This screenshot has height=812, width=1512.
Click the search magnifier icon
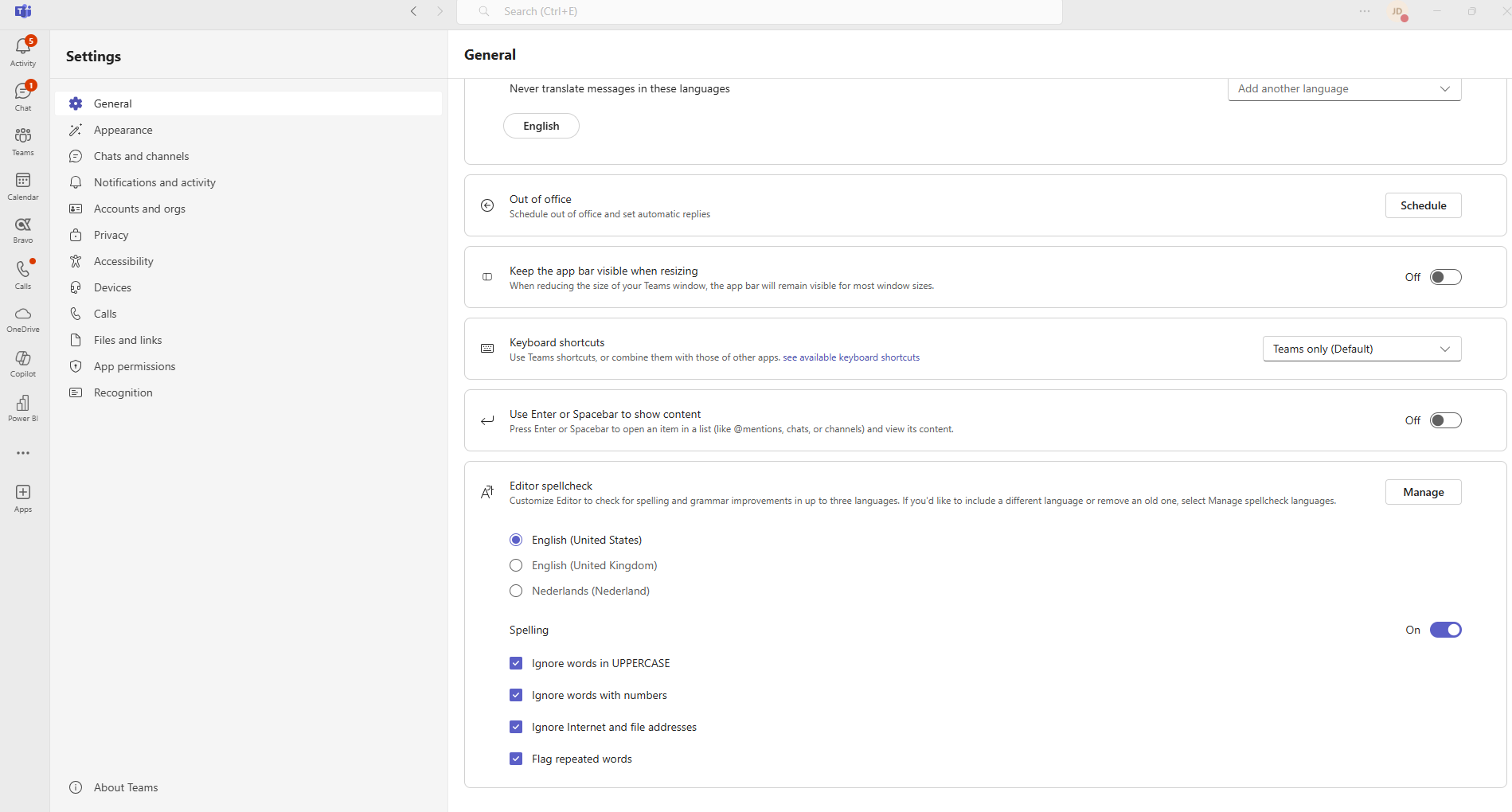483,11
